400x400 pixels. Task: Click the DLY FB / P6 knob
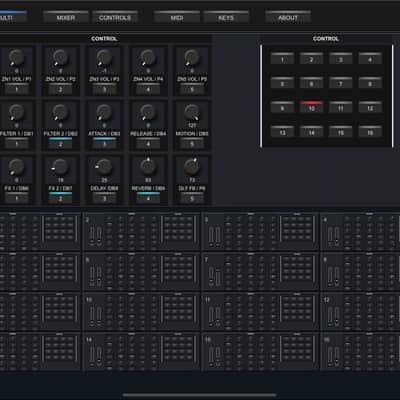192,167
